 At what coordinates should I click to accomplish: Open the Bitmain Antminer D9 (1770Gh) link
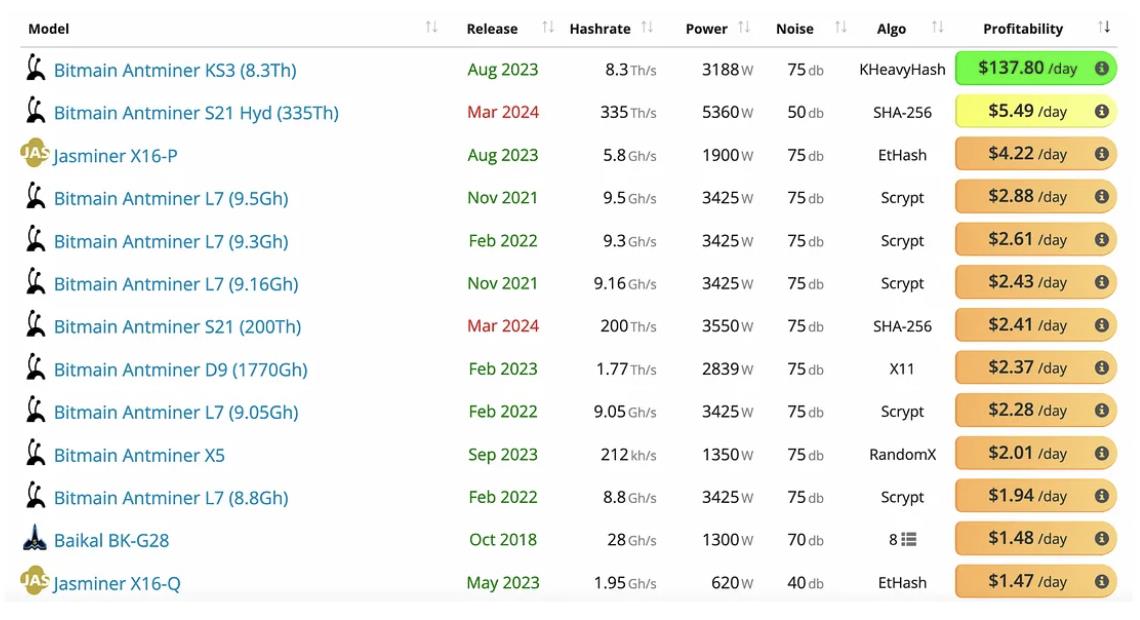click(x=180, y=370)
